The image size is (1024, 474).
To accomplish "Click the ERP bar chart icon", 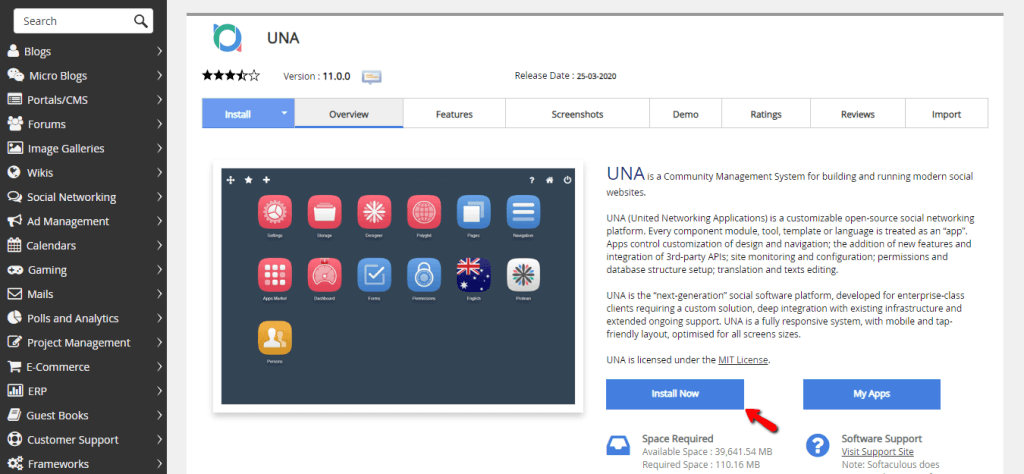I will click(14, 390).
